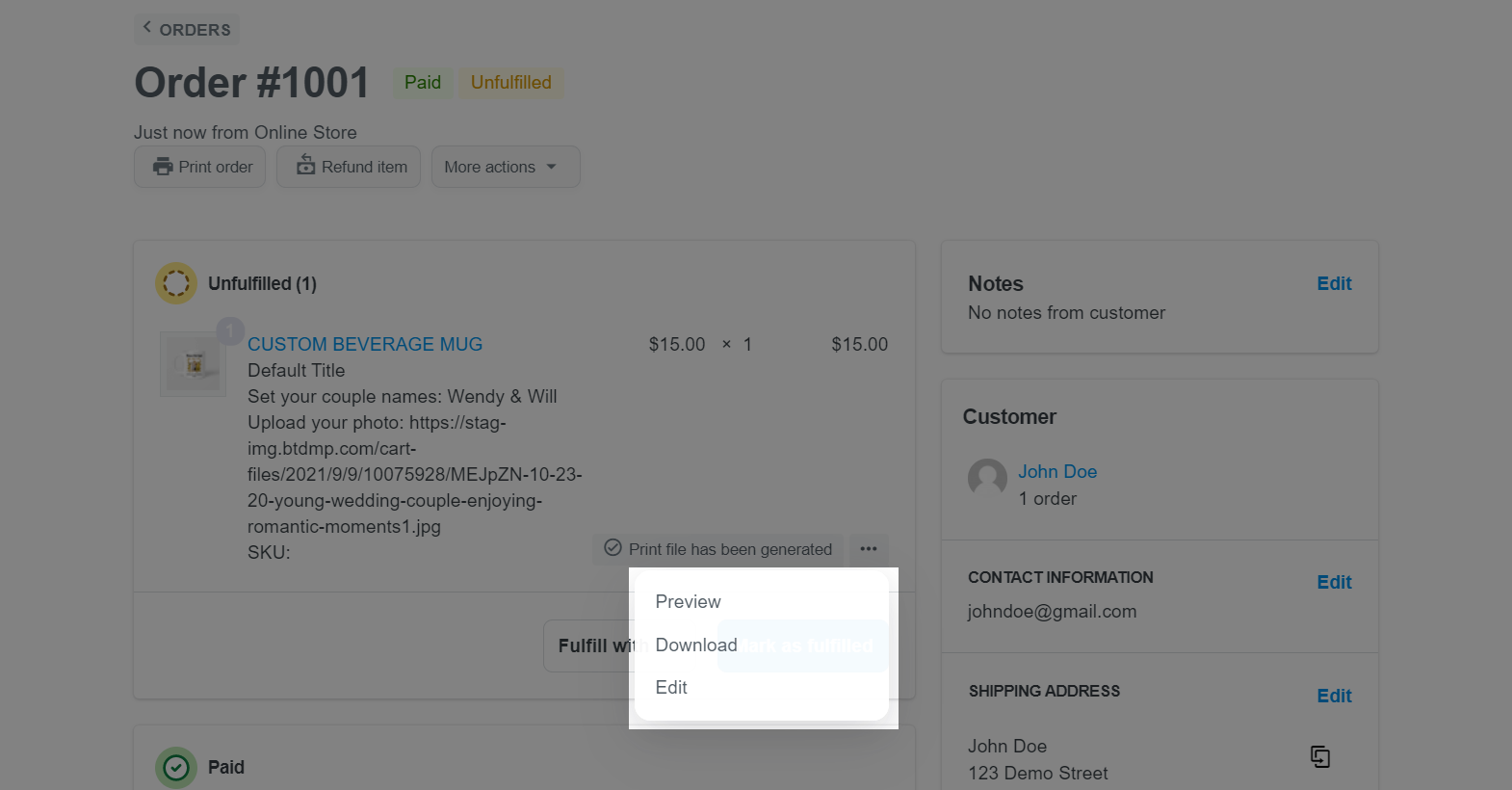This screenshot has width=1512, height=790.
Task: Select Preview from the popup menu
Action: [688, 602]
